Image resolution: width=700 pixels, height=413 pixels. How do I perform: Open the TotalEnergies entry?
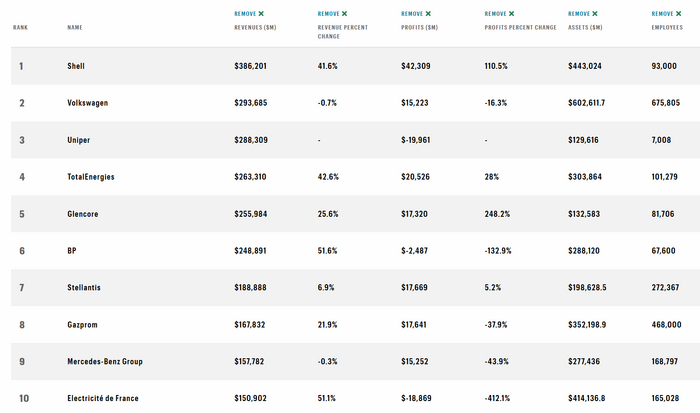[x=91, y=177]
